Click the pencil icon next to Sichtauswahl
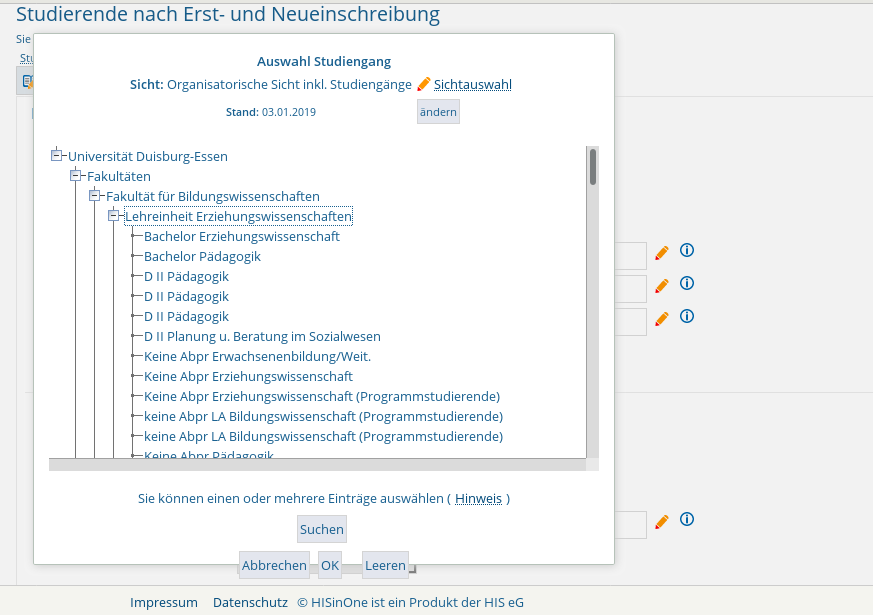Screen dimensions: 873x615 tap(424, 84)
